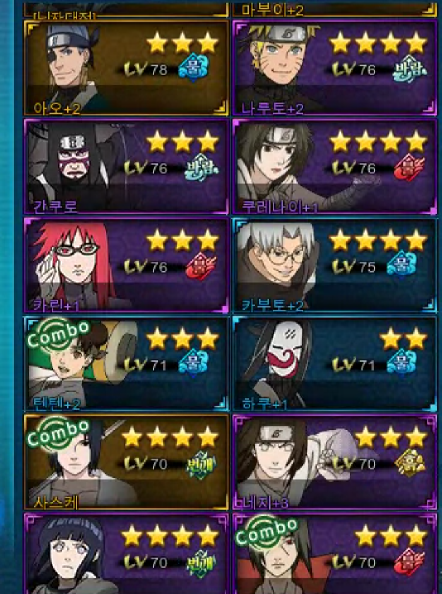Click the lightning element icon on 사스케 card
The height and width of the screenshot is (594, 442).
click(x=201, y=465)
